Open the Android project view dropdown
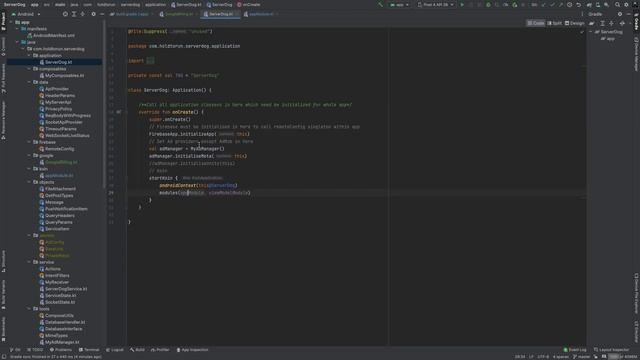This screenshot has width=640, height=360. (x=26, y=14)
